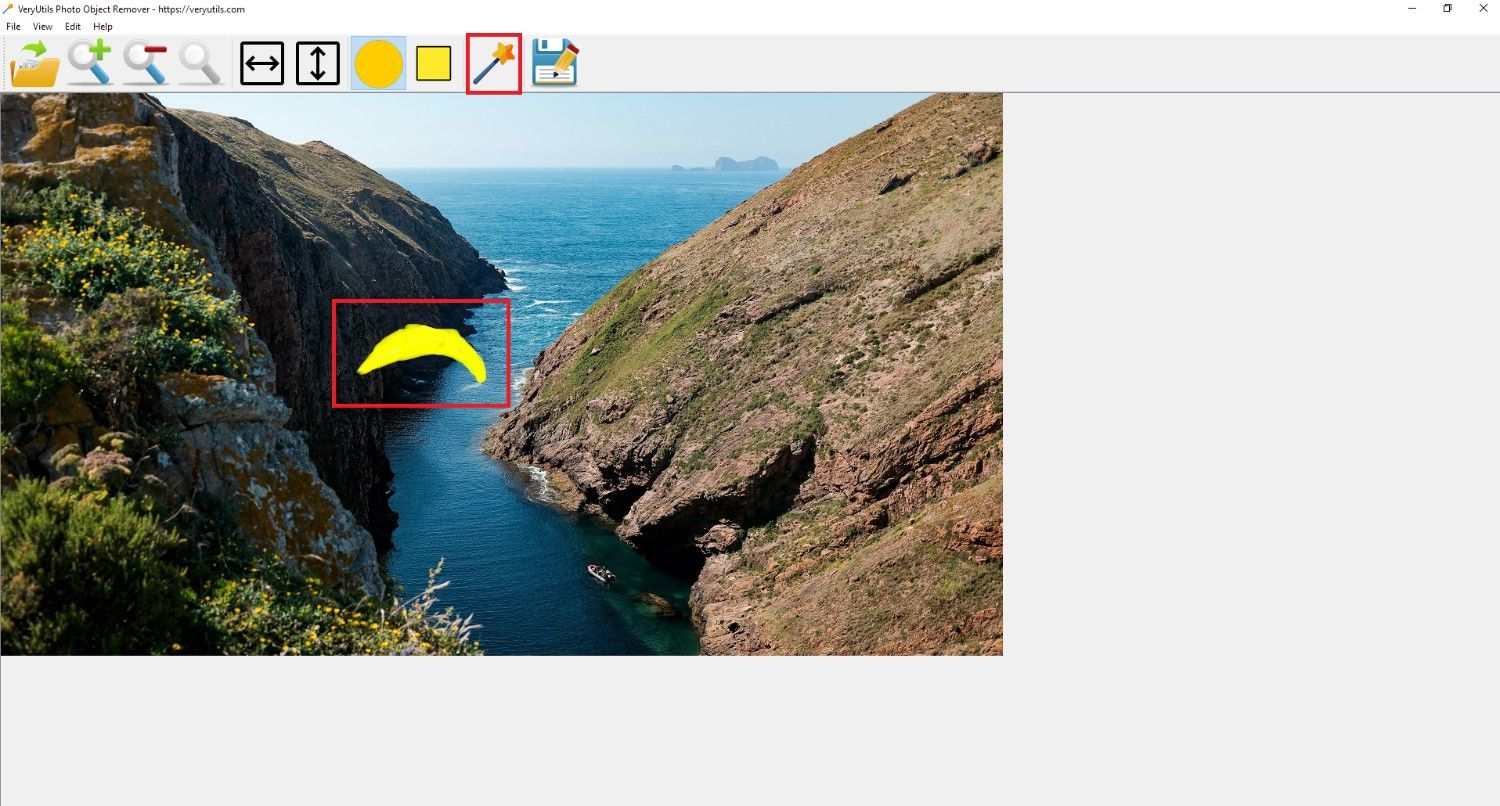
Task: Zoom in with the plus magnifier
Action: pos(90,63)
